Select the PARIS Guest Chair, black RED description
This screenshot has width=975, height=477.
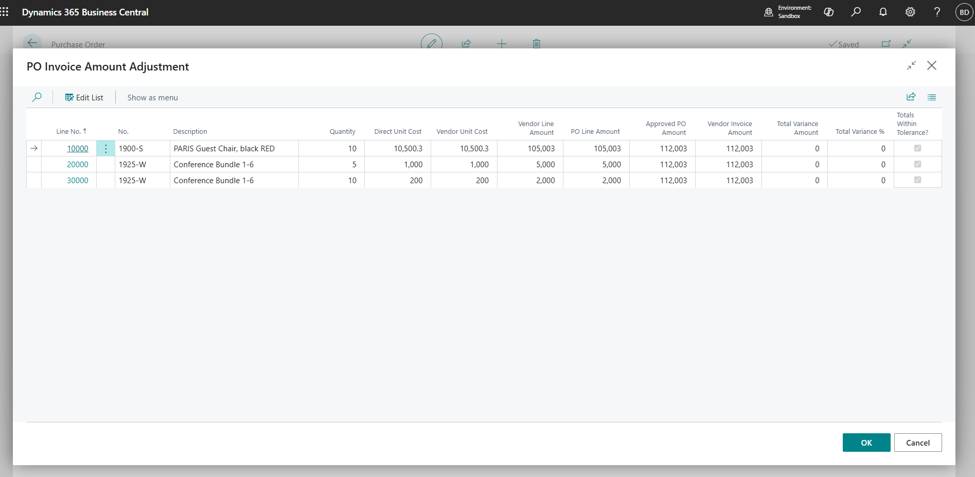point(234,149)
